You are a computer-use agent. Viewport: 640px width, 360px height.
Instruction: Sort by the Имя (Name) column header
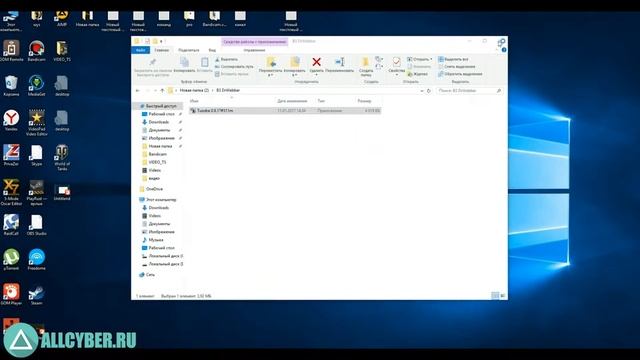(x=194, y=101)
